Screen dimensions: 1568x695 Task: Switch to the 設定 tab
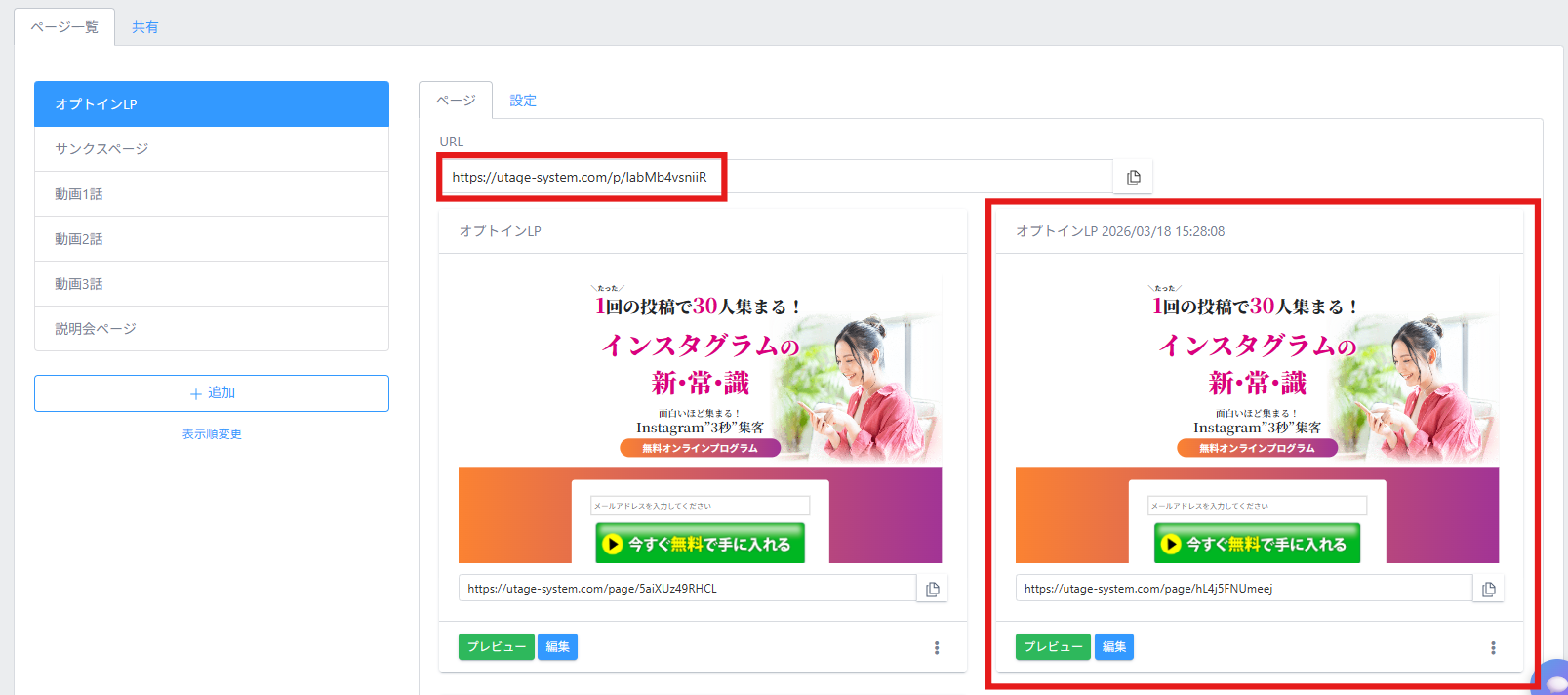(x=523, y=101)
